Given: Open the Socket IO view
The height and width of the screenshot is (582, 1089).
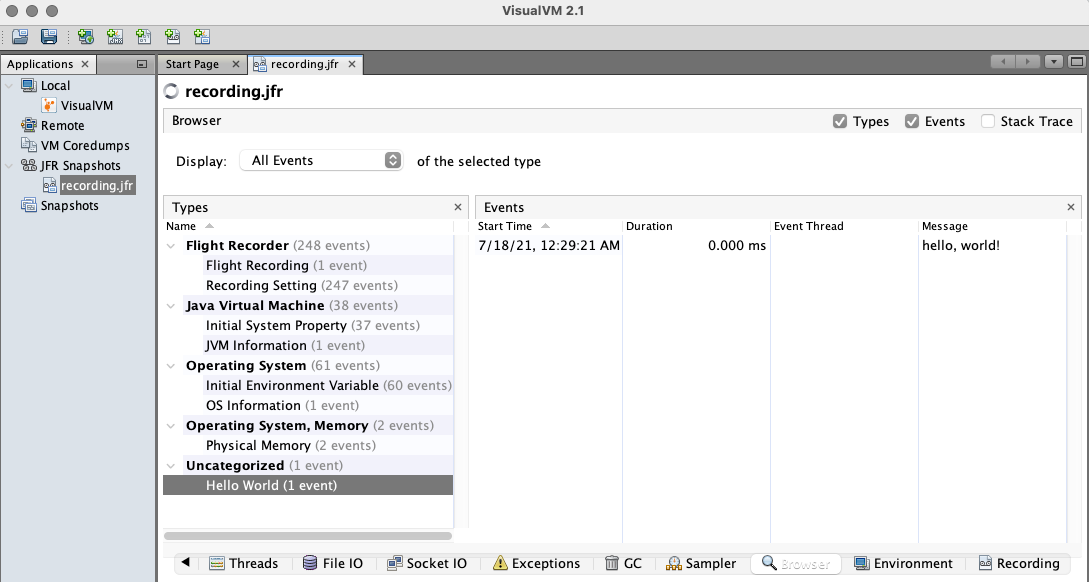Looking at the screenshot, I should pos(427,563).
